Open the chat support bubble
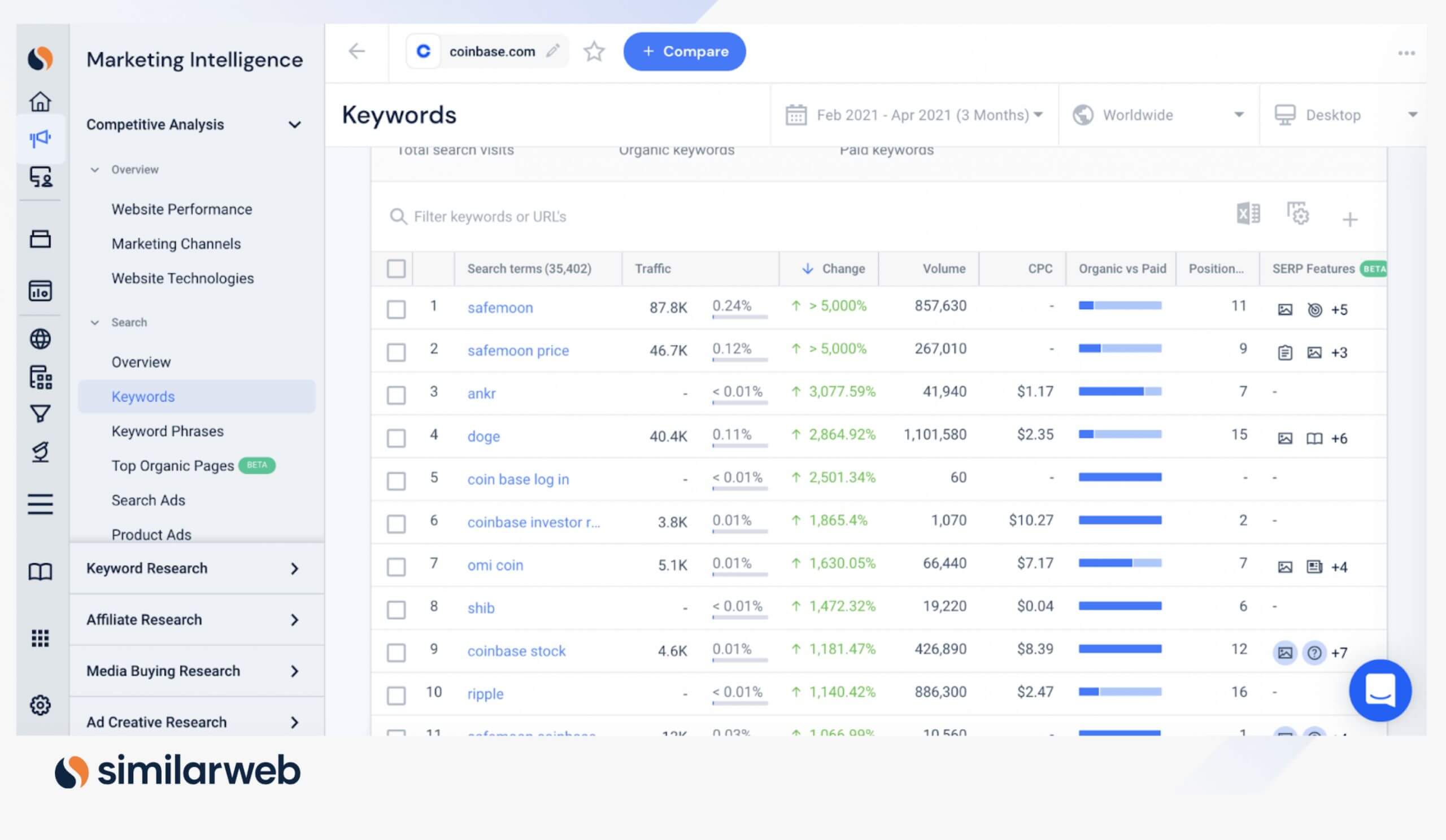Screen dimensions: 1446x840 [1380, 690]
